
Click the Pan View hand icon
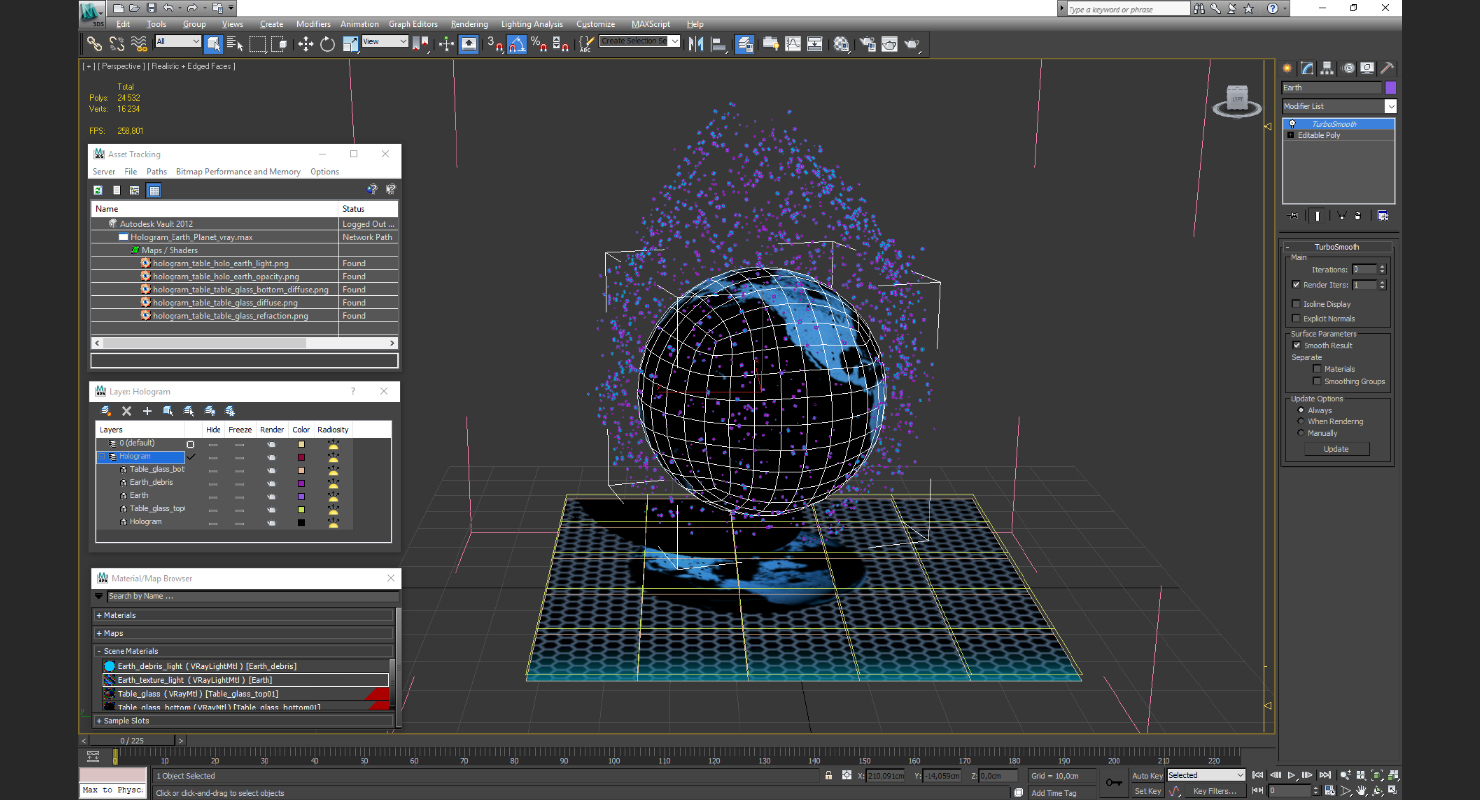[x=1361, y=791]
